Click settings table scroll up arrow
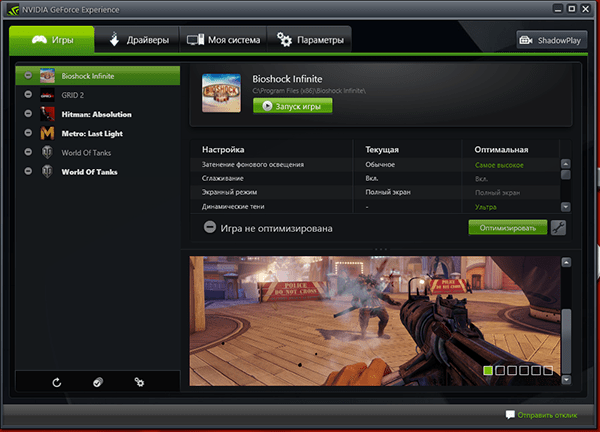The image size is (600, 432). [x=566, y=164]
